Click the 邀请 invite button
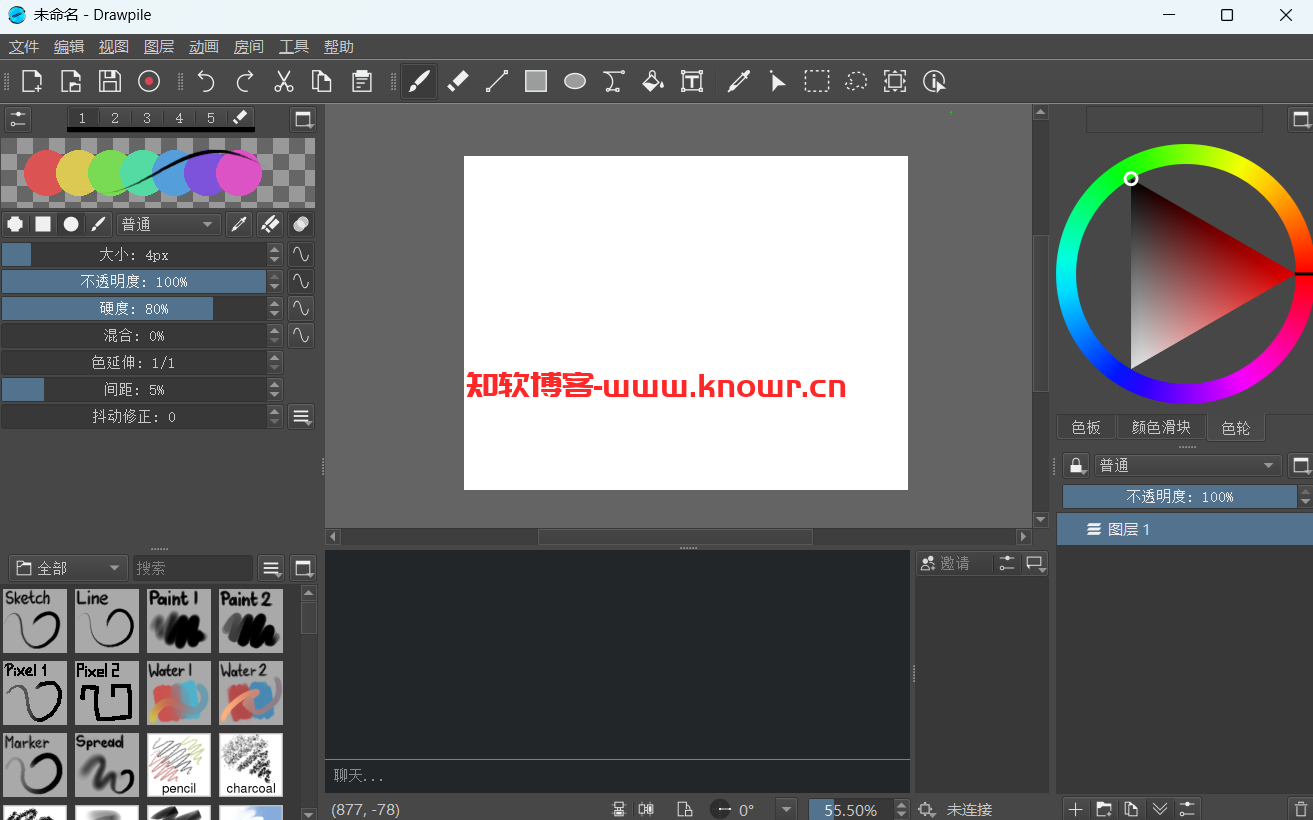Viewport: 1313px width, 820px height. [x=954, y=563]
